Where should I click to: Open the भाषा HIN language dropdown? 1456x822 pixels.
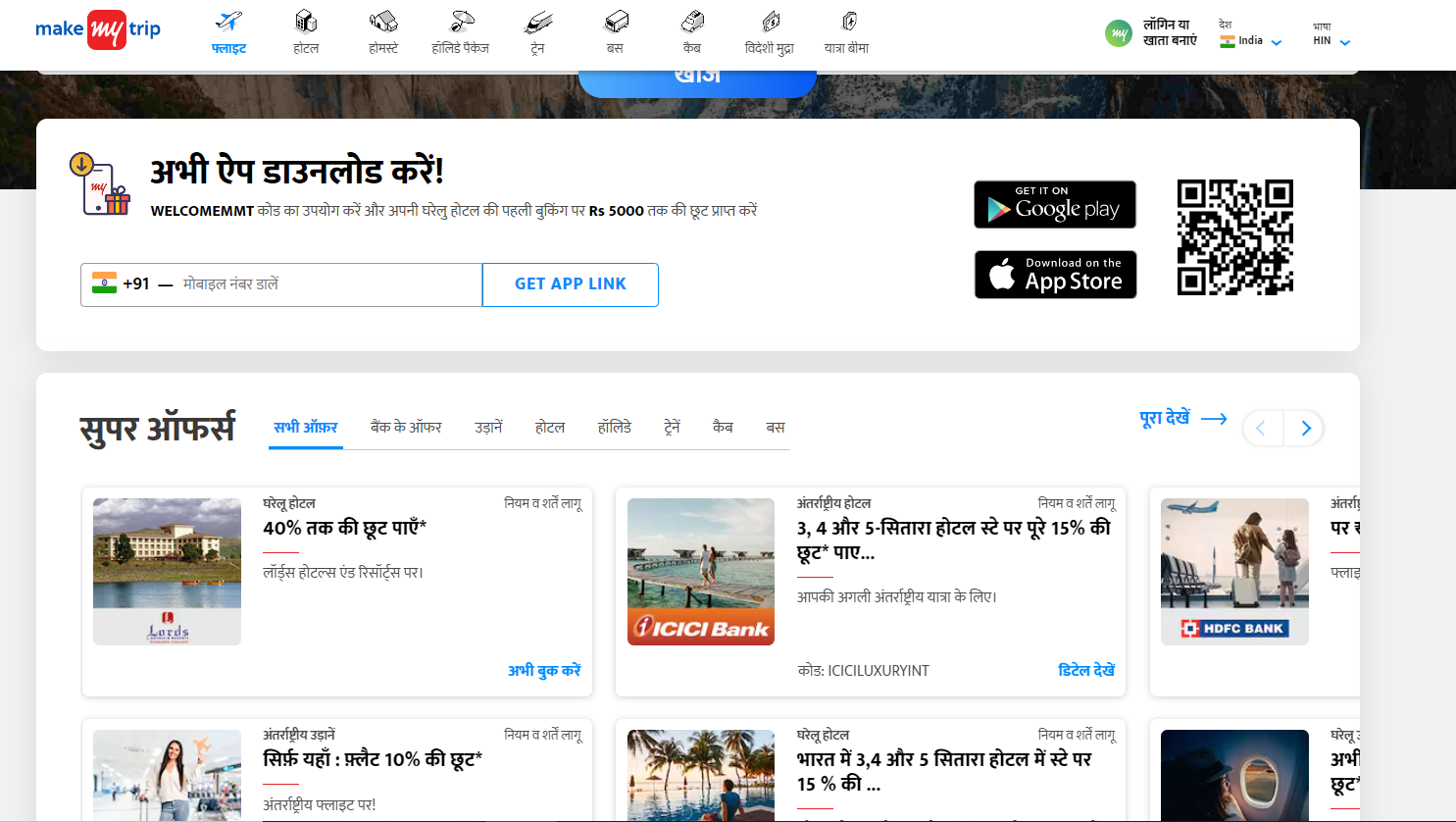point(1331,34)
